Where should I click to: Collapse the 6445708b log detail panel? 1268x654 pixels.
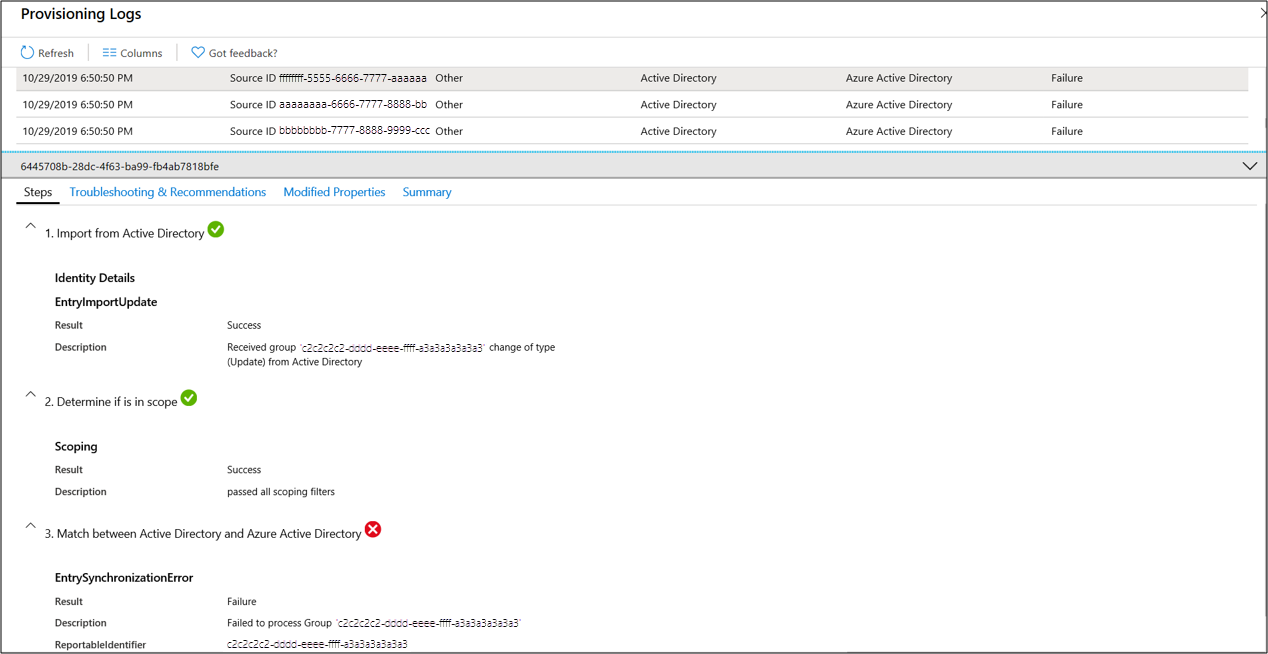(x=1249, y=165)
